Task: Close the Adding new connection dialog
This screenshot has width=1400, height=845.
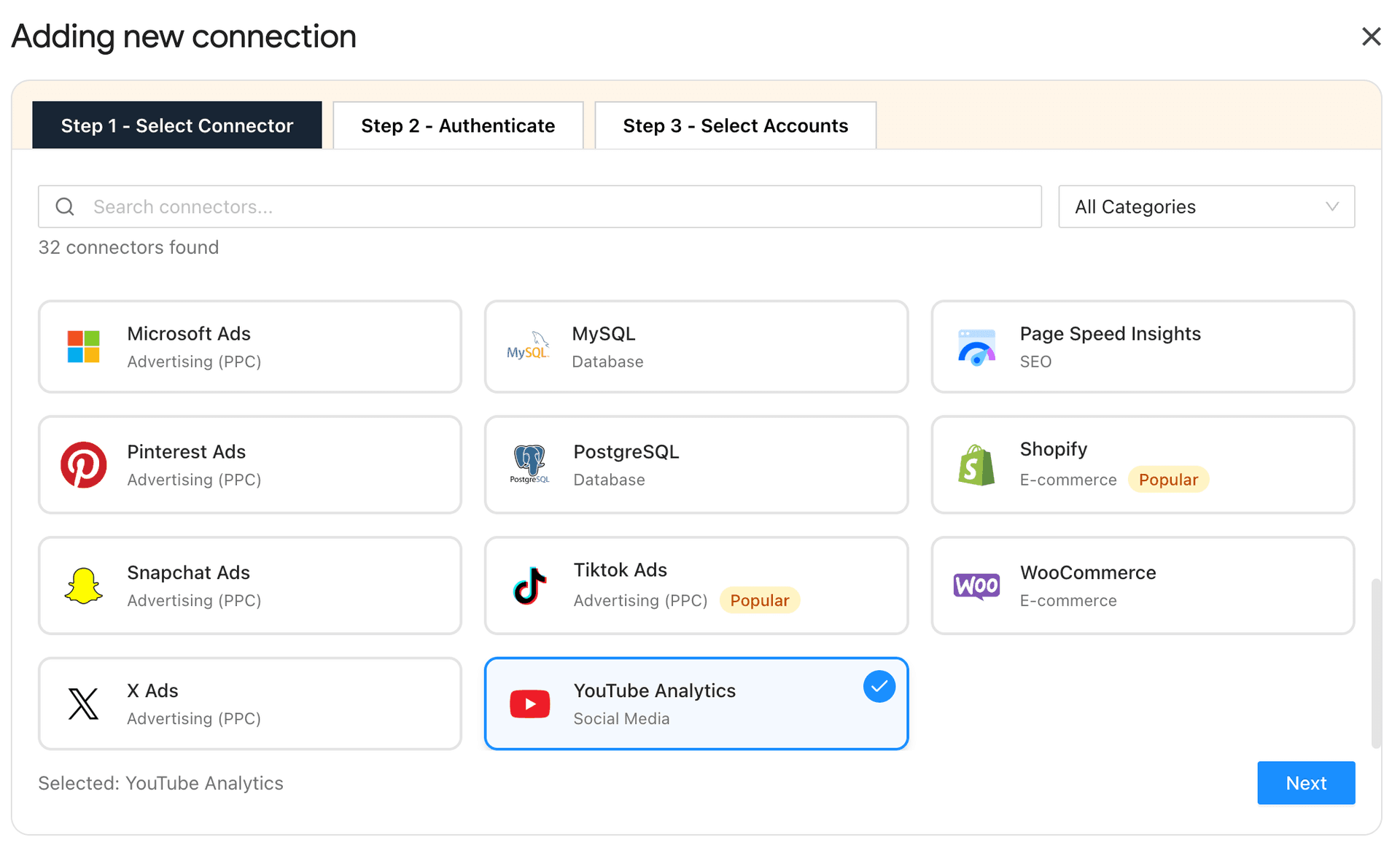Action: coord(1372,36)
